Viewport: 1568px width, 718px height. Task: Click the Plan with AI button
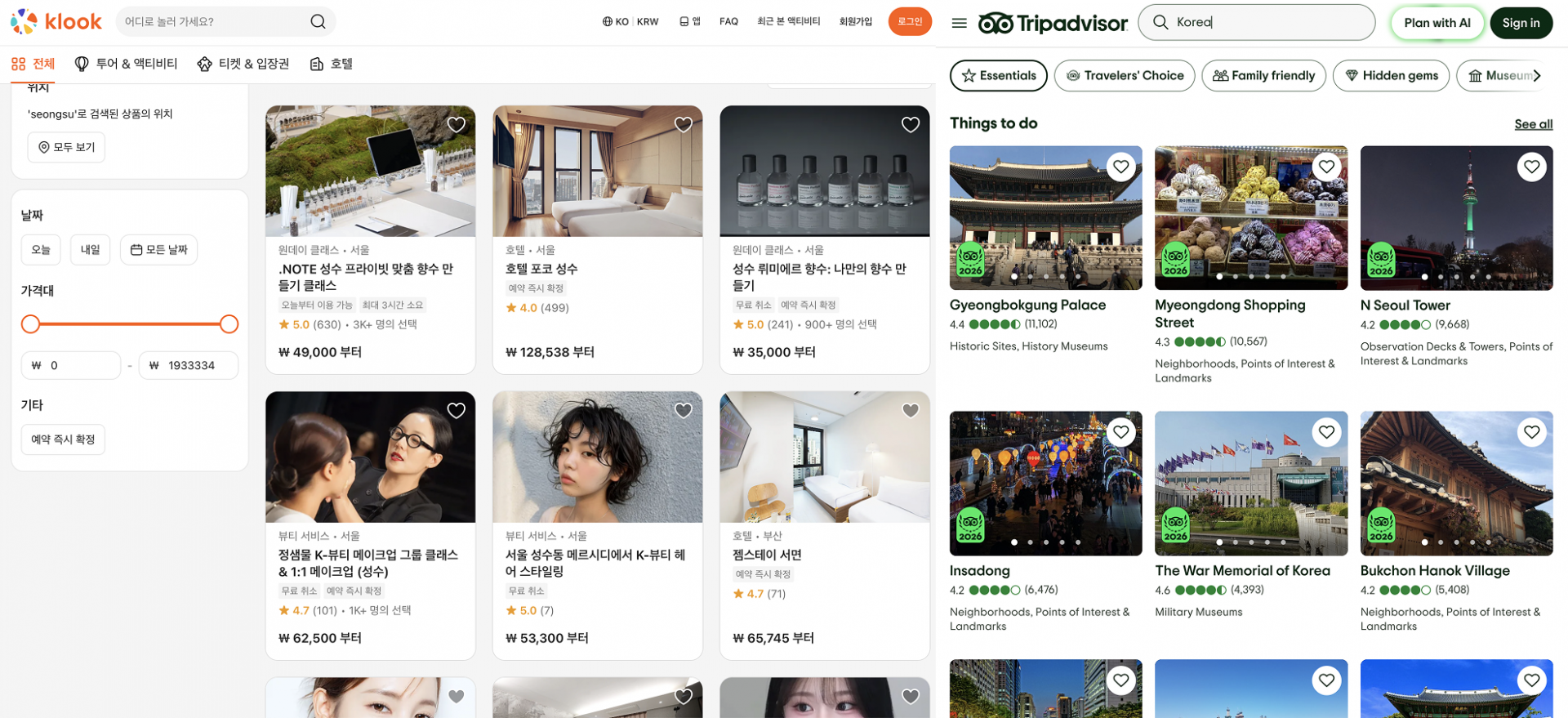pos(1437,23)
